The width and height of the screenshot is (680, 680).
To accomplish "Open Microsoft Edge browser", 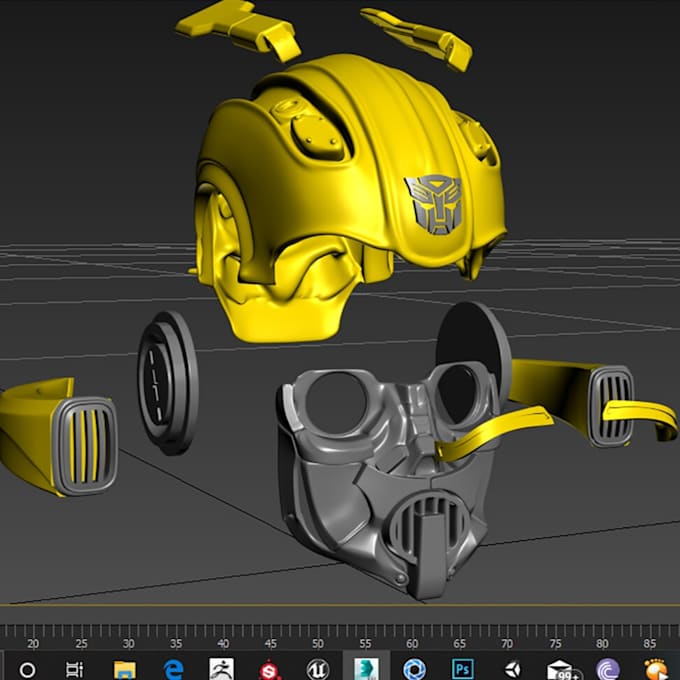I will click(x=173, y=670).
